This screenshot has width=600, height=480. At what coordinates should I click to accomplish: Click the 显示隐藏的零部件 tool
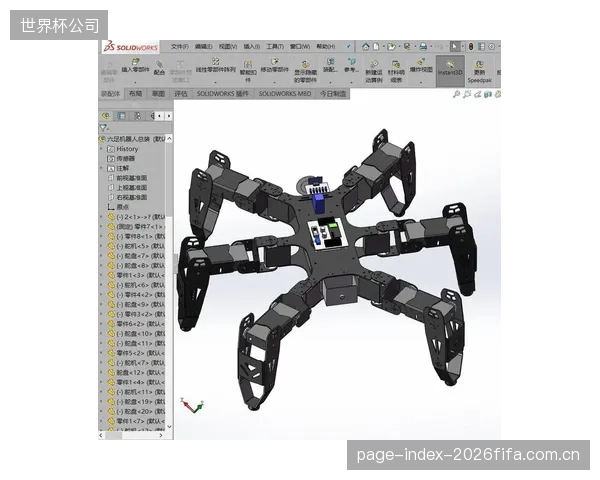click(305, 72)
